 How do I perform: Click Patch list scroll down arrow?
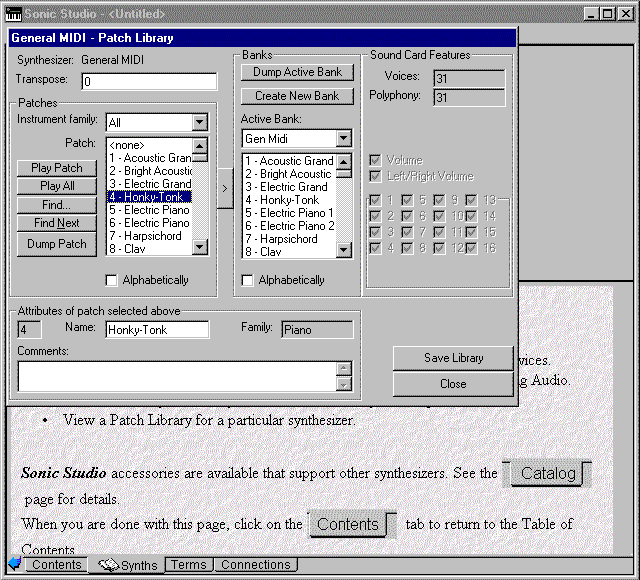(200, 247)
